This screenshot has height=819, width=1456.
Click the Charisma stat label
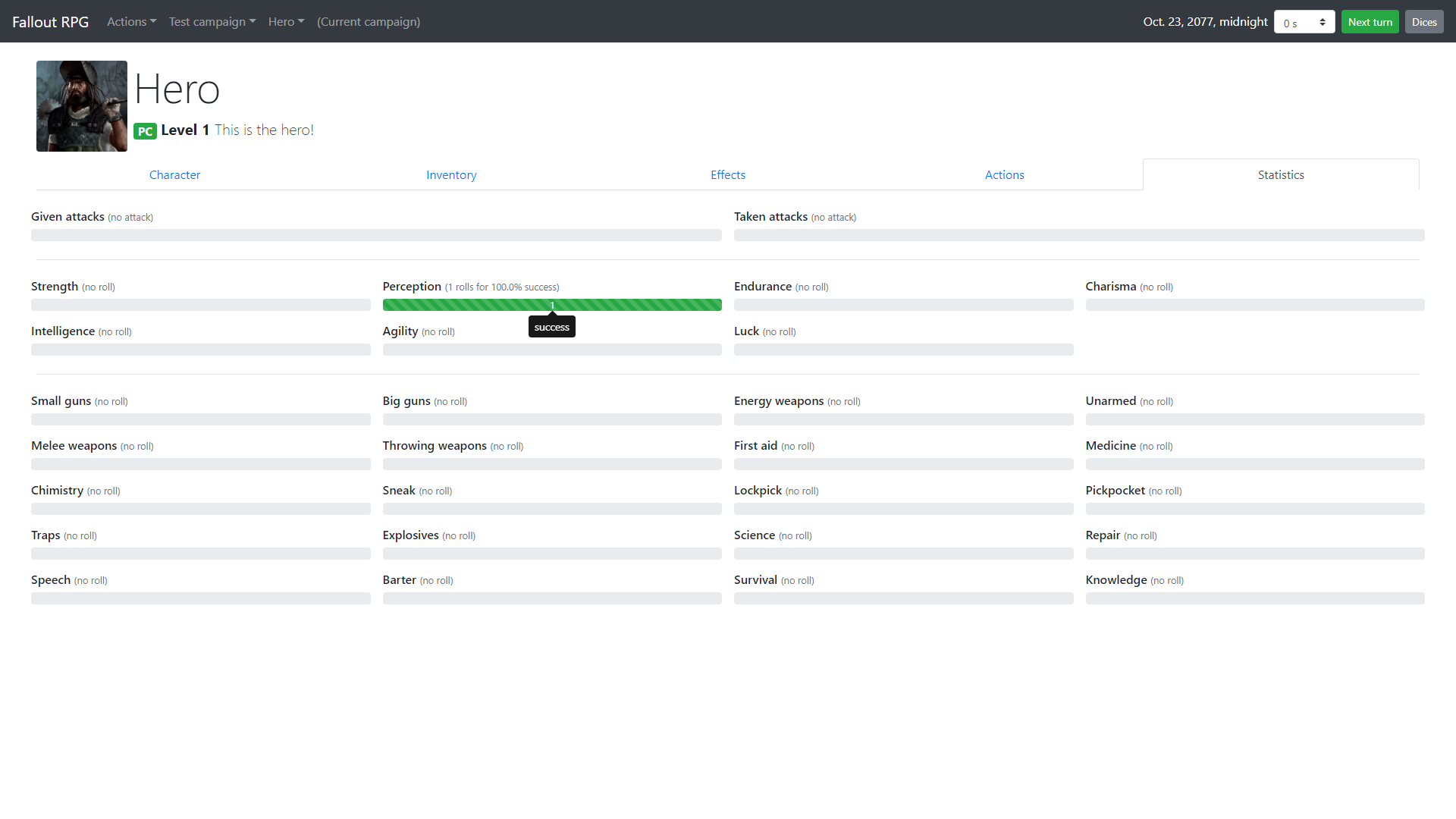(x=1111, y=287)
